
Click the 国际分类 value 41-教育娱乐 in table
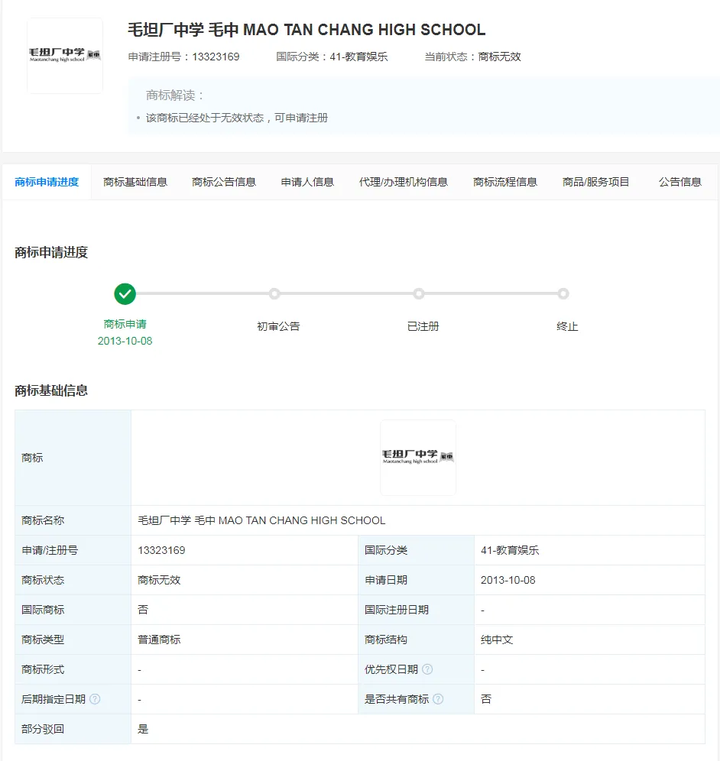[509, 550]
